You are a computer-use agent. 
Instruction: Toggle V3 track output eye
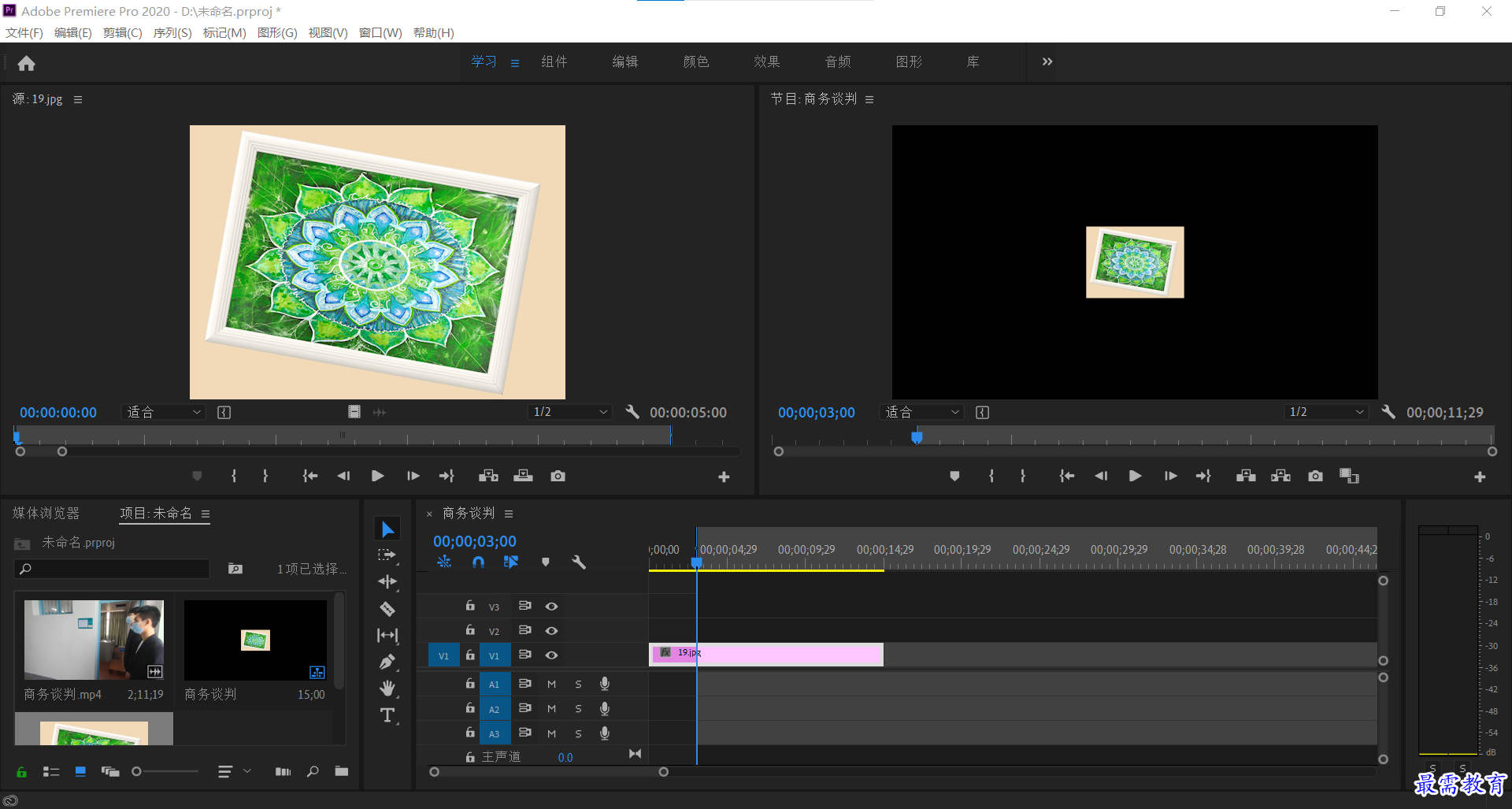551,606
